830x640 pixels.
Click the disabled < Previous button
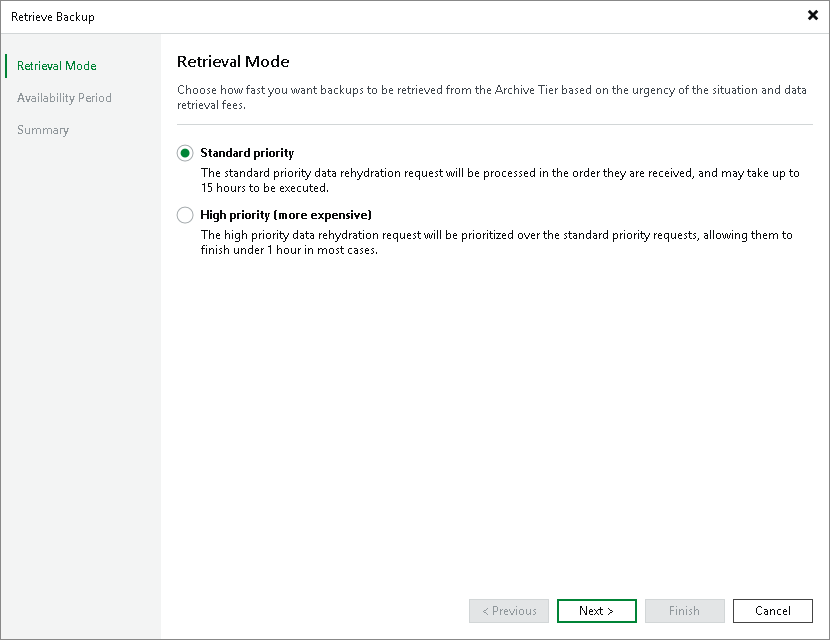tap(509, 611)
